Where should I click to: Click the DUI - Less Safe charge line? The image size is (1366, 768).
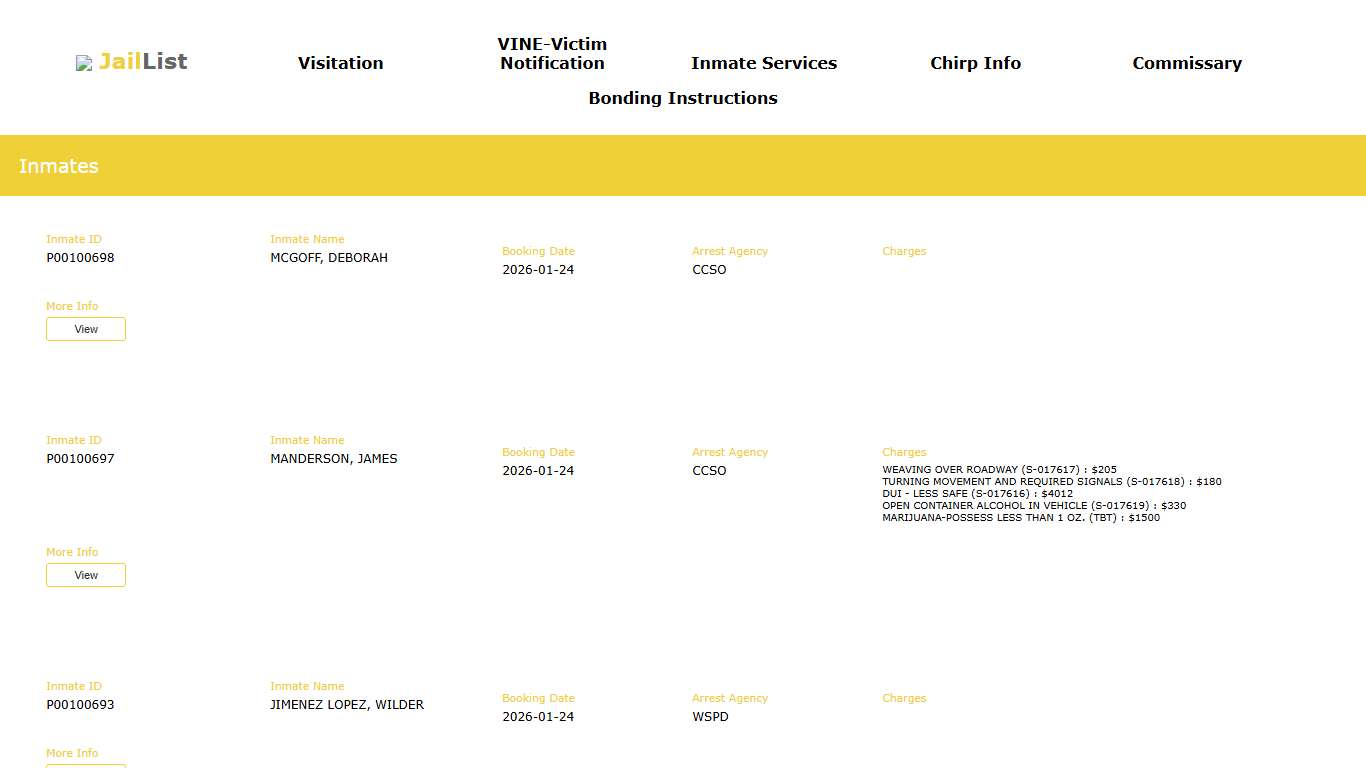click(x=977, y=494)
